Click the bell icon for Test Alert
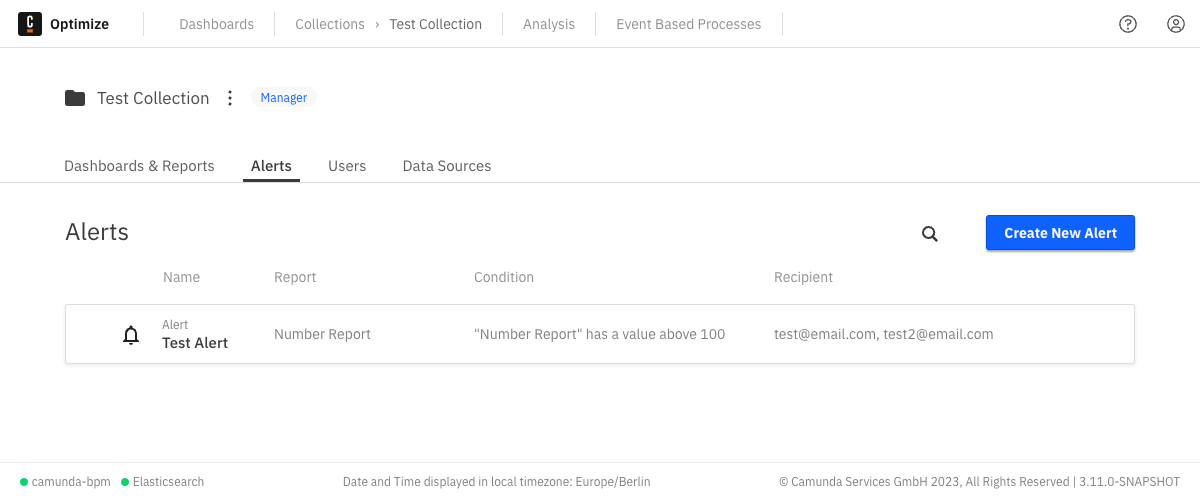The width and height of the screenshot is (1200, 500). pos(131,335)
